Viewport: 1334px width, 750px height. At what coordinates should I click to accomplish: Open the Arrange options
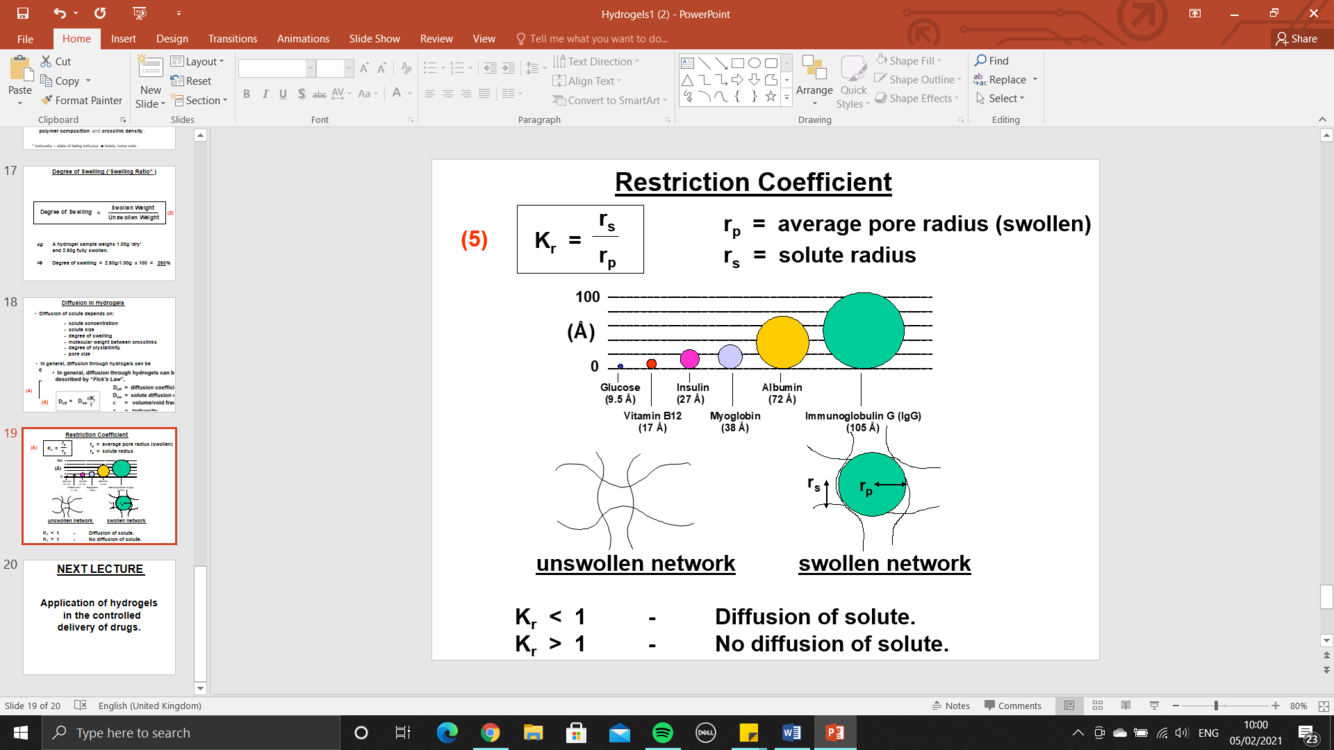pos(814,82)
